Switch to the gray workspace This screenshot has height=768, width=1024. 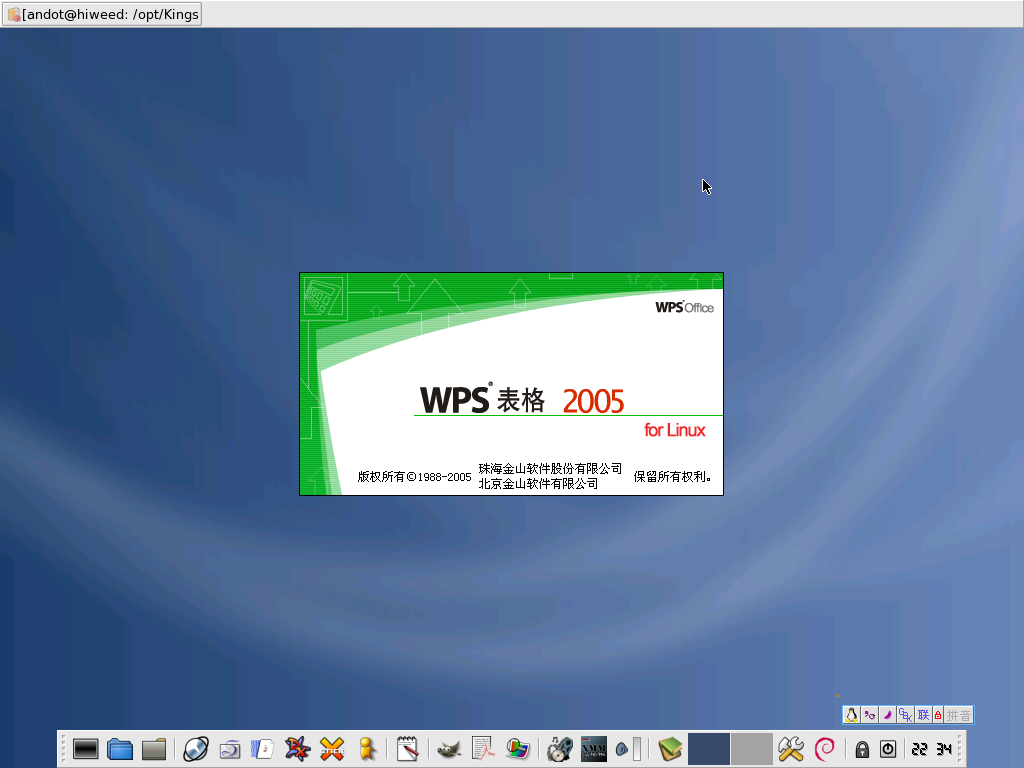click(752, 749)
